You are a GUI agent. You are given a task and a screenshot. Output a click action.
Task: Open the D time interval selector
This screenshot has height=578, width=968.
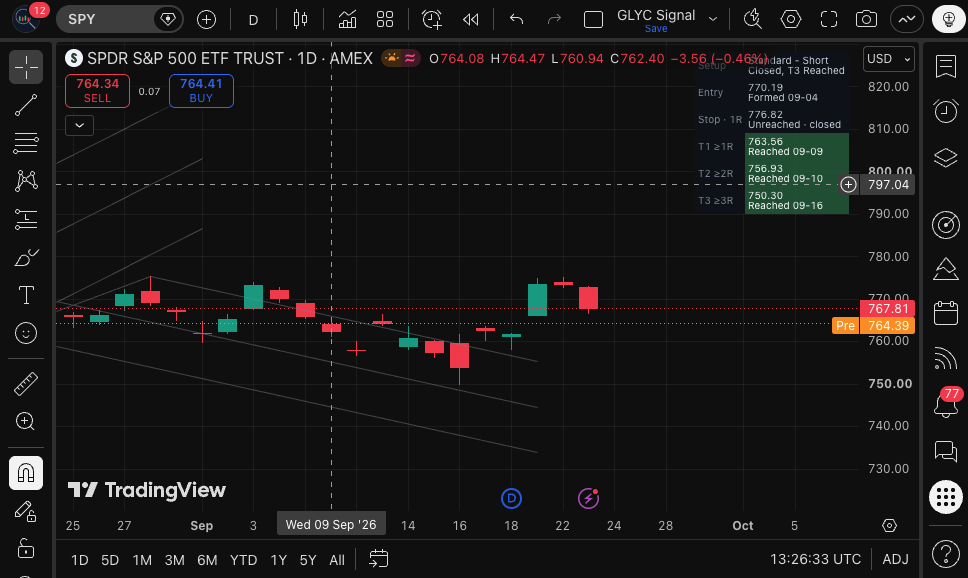pyautogui.click(x=253, y=20)
